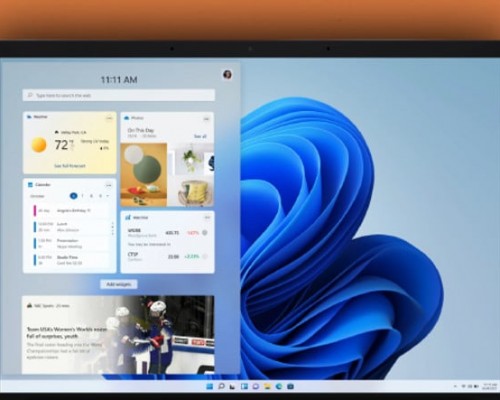Open the taskbar clock and date
The image size is (500, 400).
490,386
